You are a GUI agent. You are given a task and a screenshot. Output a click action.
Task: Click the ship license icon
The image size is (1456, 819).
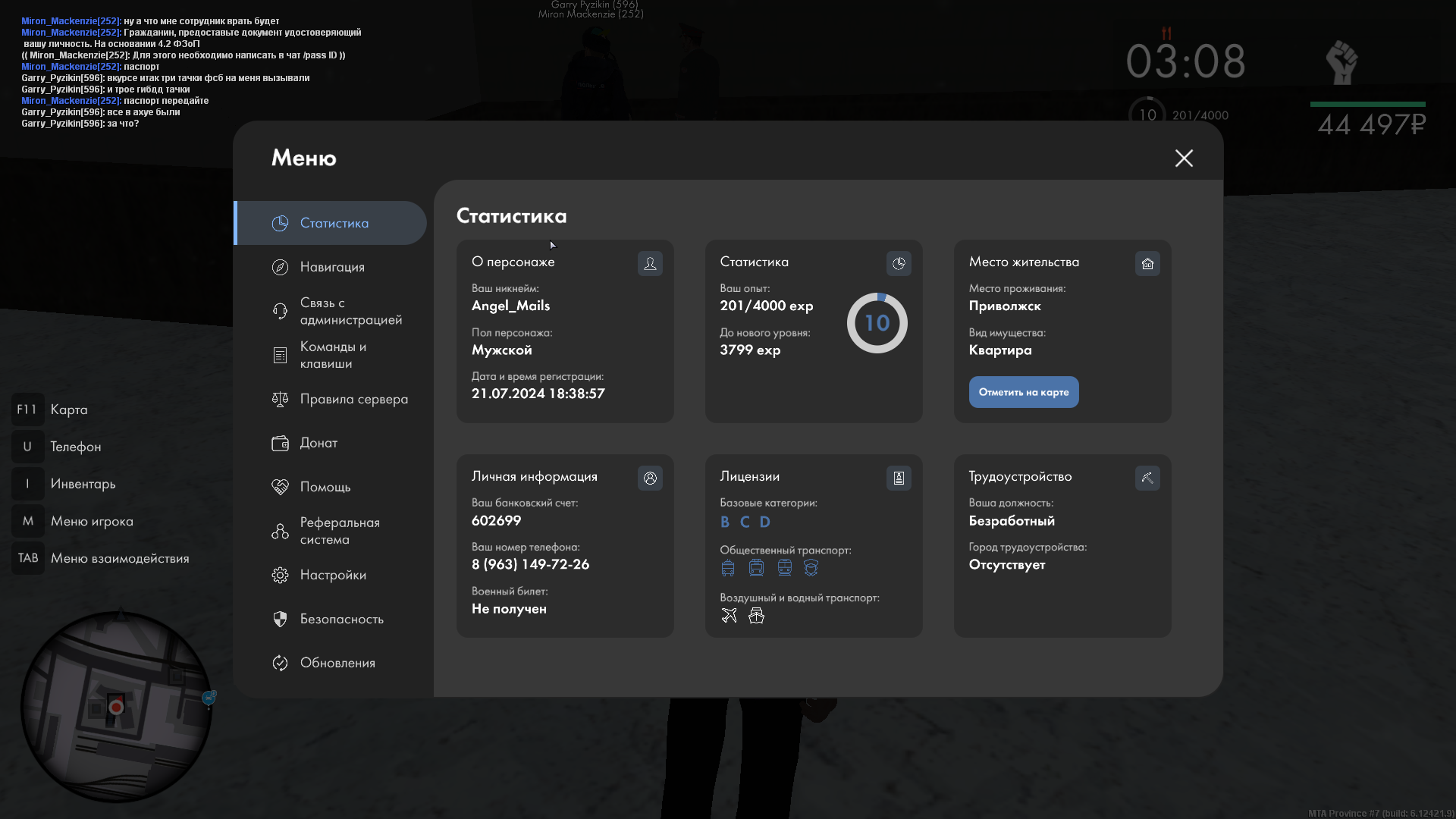click(x=756, y=616)
